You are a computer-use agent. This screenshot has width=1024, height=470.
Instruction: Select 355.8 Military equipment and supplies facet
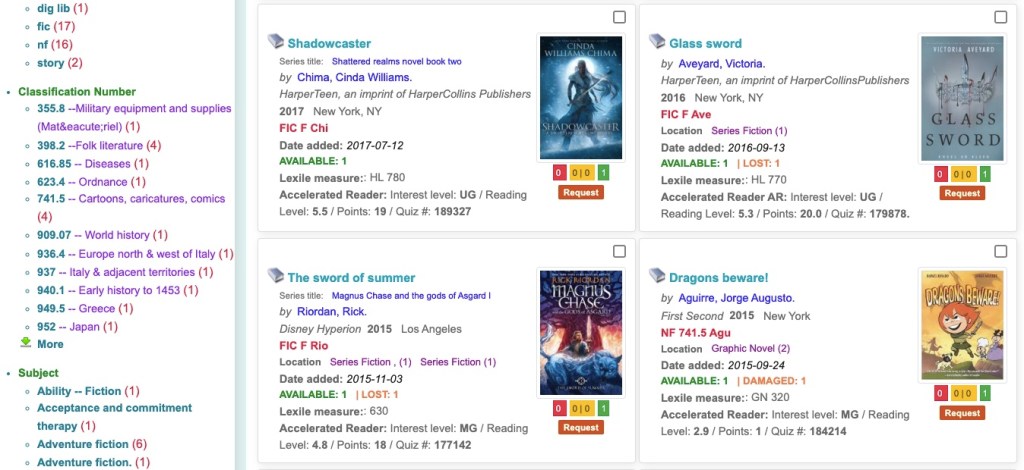tap(134, 118)
